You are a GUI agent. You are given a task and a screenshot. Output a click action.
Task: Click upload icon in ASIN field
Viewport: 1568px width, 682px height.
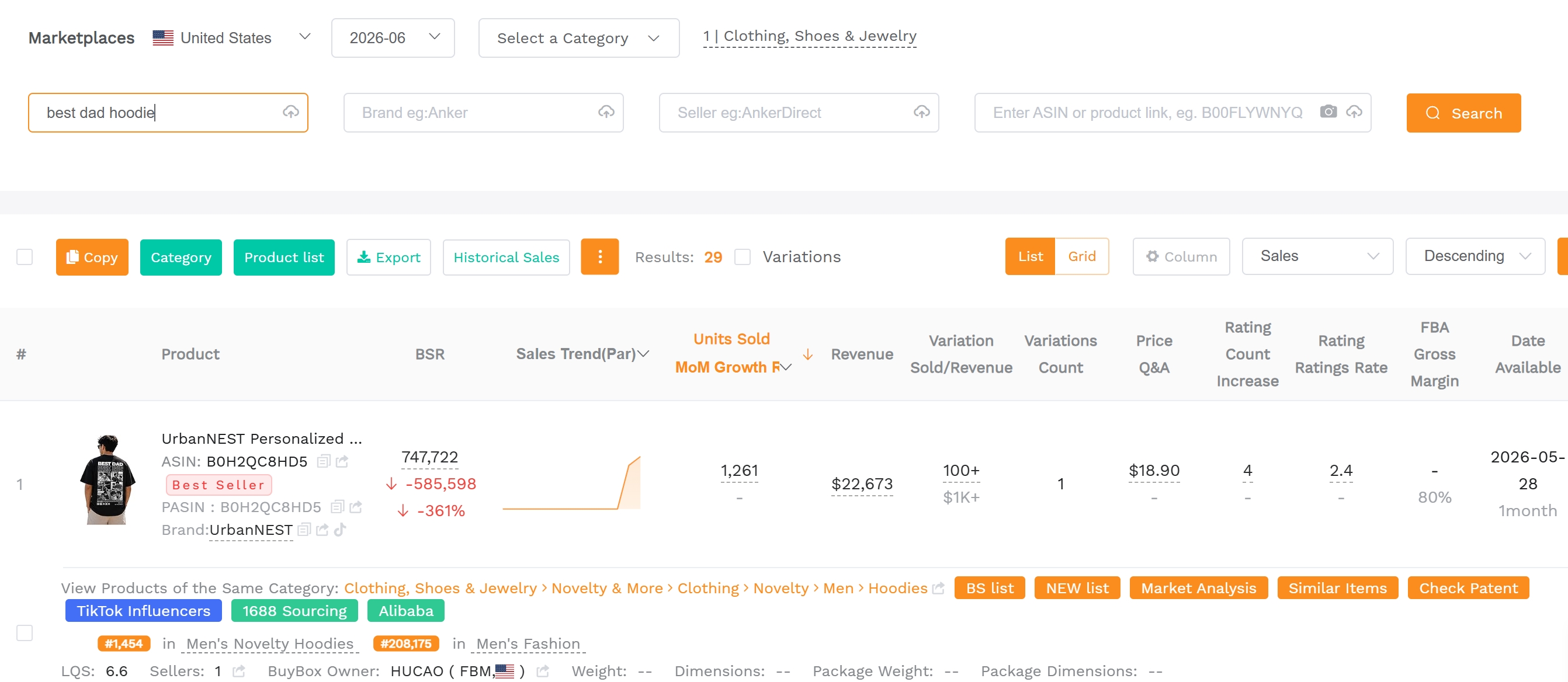pyautogui.click(x=1354, y=112)
